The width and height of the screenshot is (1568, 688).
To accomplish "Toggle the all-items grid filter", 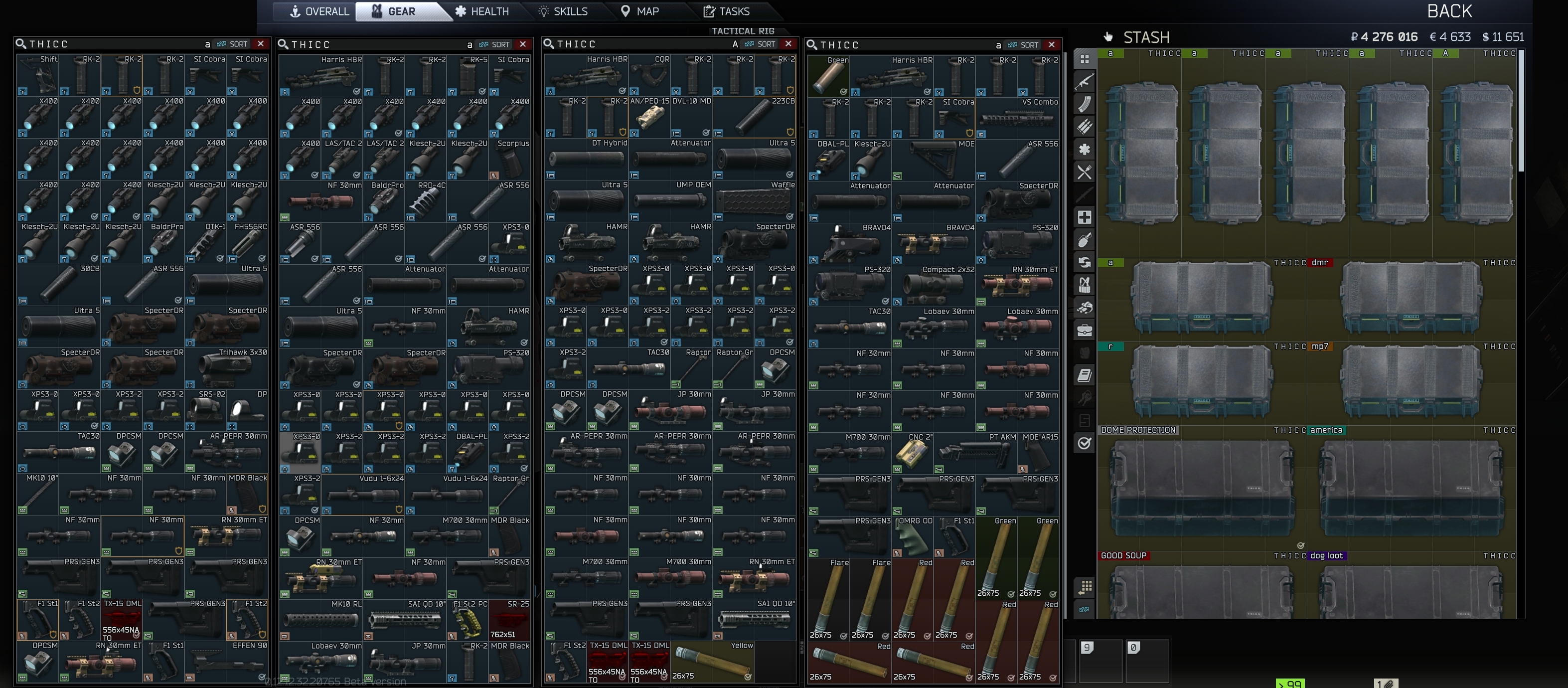I will 1084,59.
